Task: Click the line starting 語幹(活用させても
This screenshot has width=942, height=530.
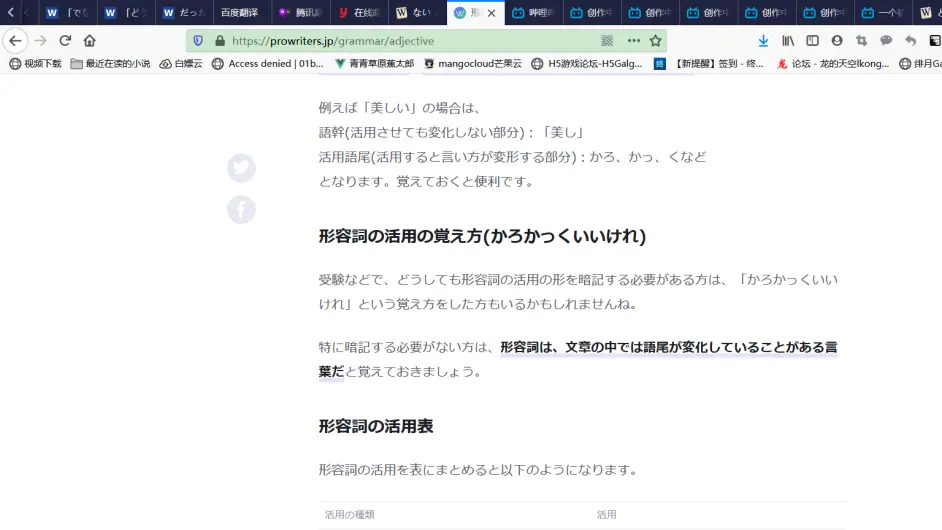Action: pyautogui.click(x=452, y=132)
